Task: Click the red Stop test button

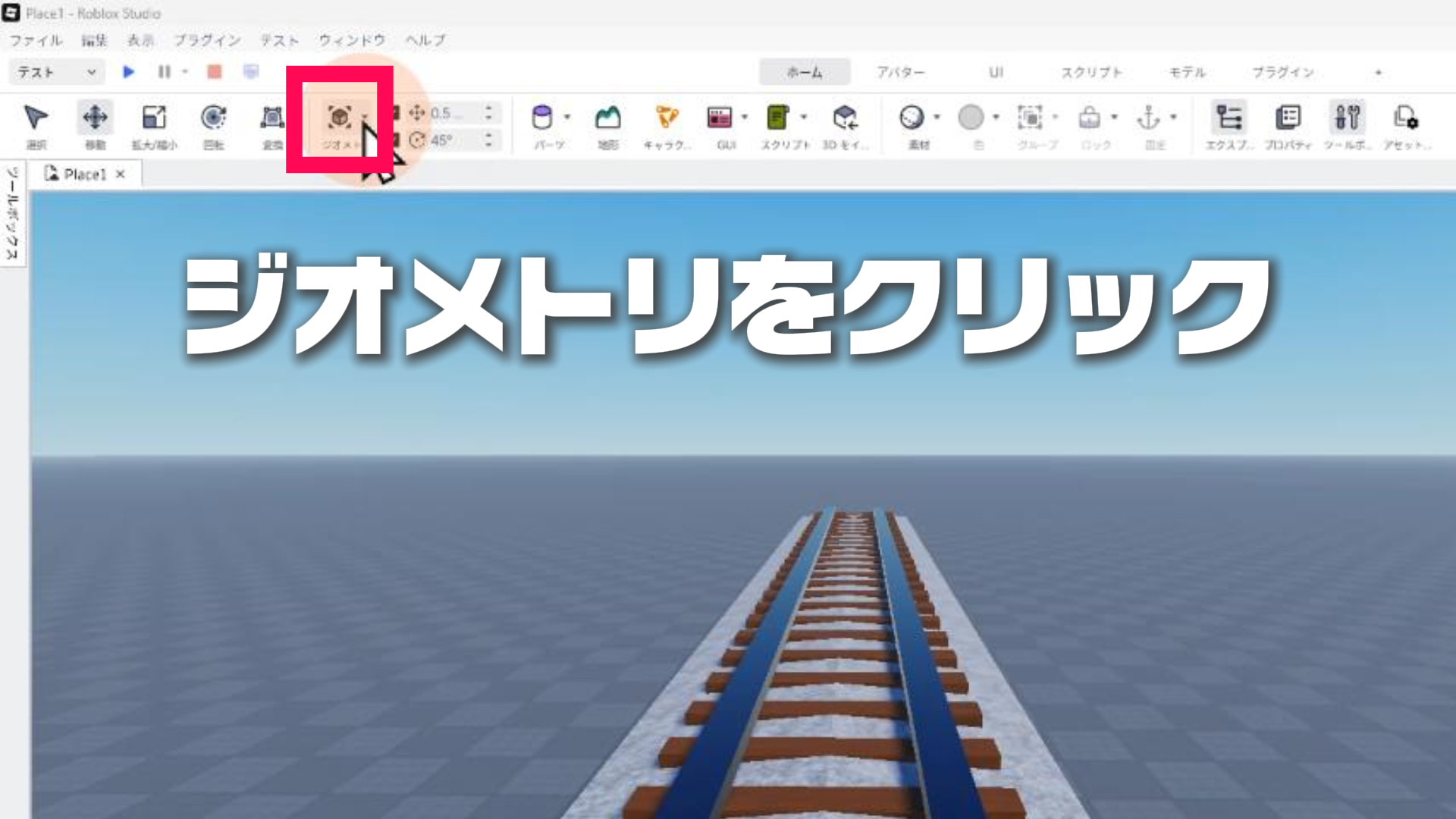Action: (215, 72)
